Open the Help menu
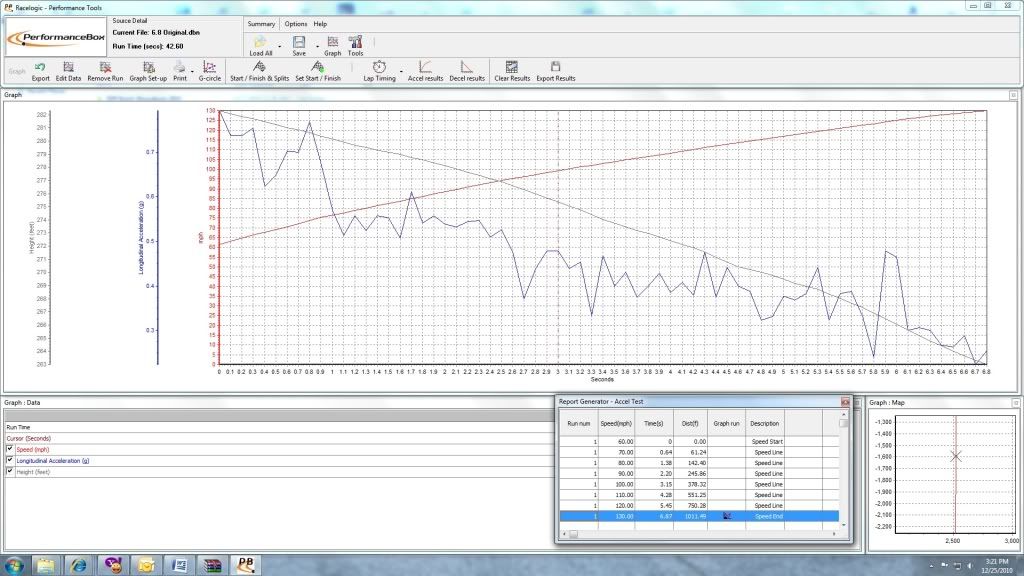 coord(320,24)
